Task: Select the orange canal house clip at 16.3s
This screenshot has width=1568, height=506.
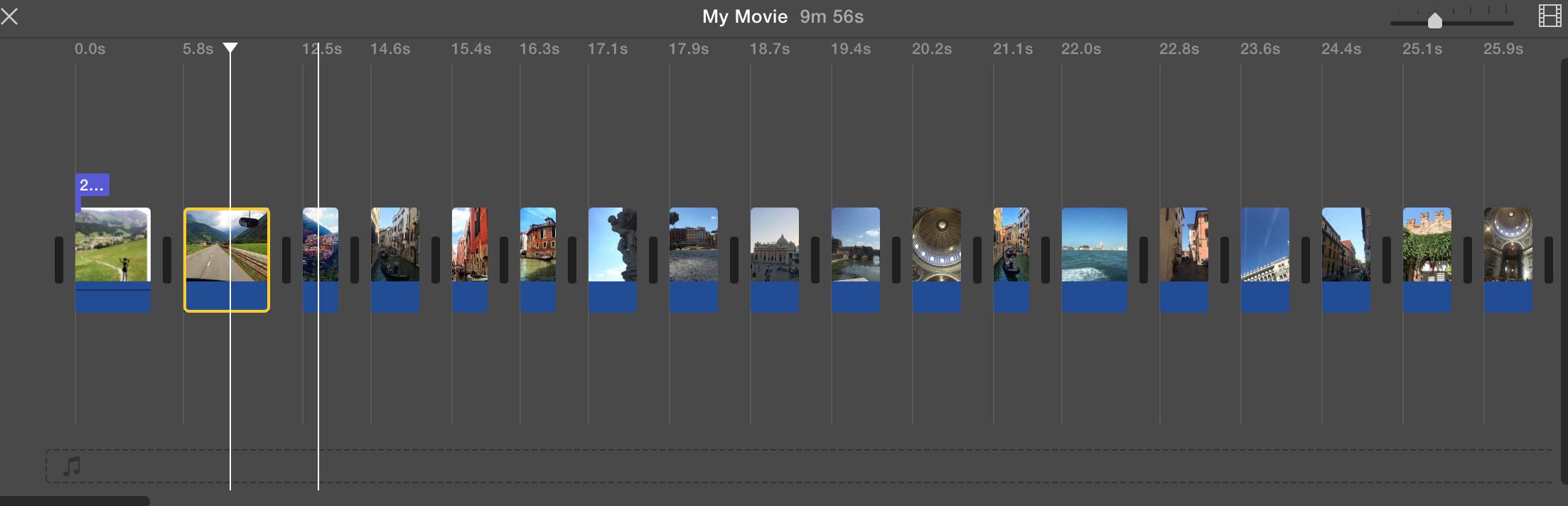Action: pos(538,259)
